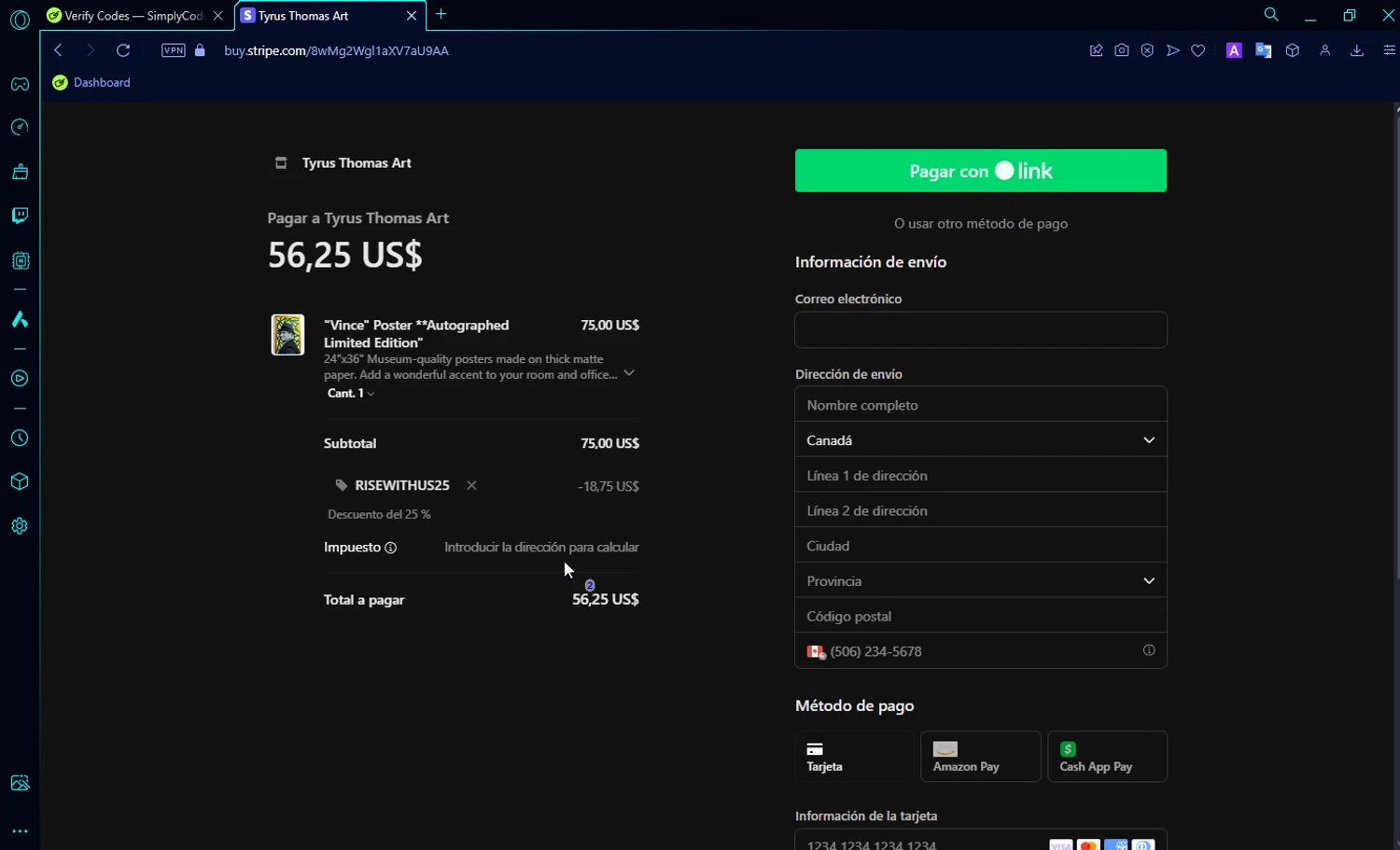The height and width of the screenshot is (850, 1400).
Task: Select Cash App Pay payment method
Action: [x=1107, y=757]
